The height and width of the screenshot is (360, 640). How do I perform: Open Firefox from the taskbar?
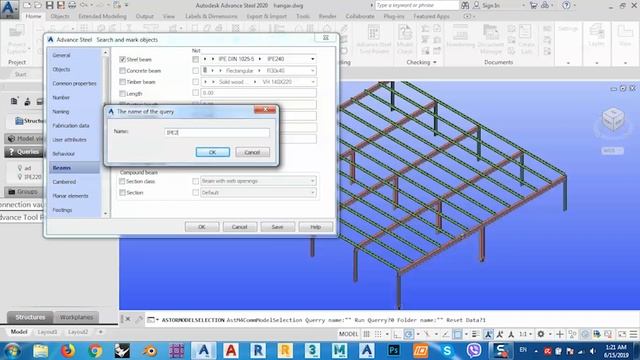68,350
